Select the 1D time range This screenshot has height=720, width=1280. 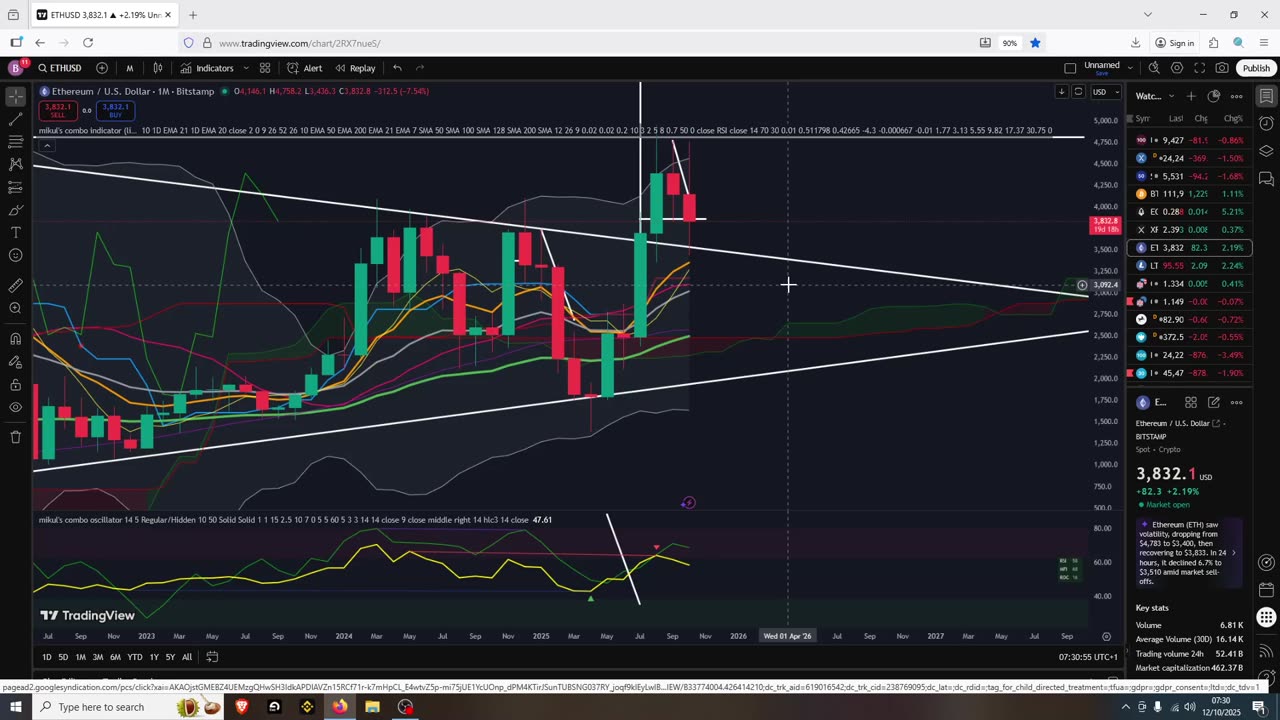click(x=46, y=657)
